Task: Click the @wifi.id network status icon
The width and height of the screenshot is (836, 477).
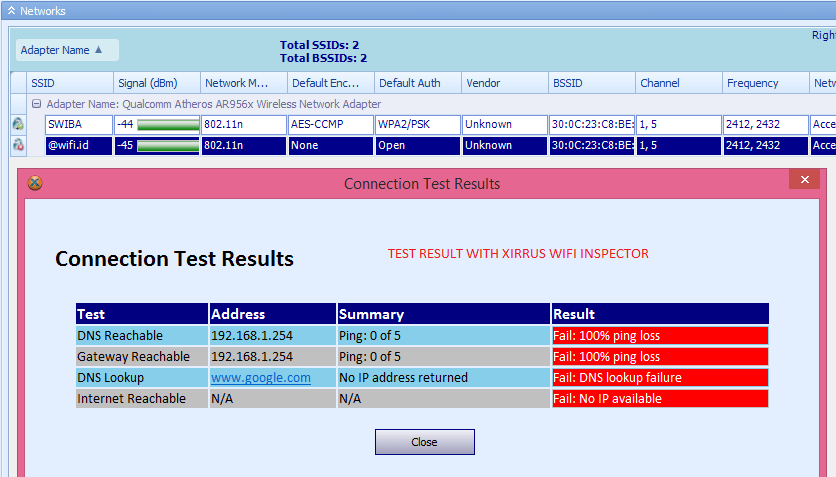Action: pos(18,145)
